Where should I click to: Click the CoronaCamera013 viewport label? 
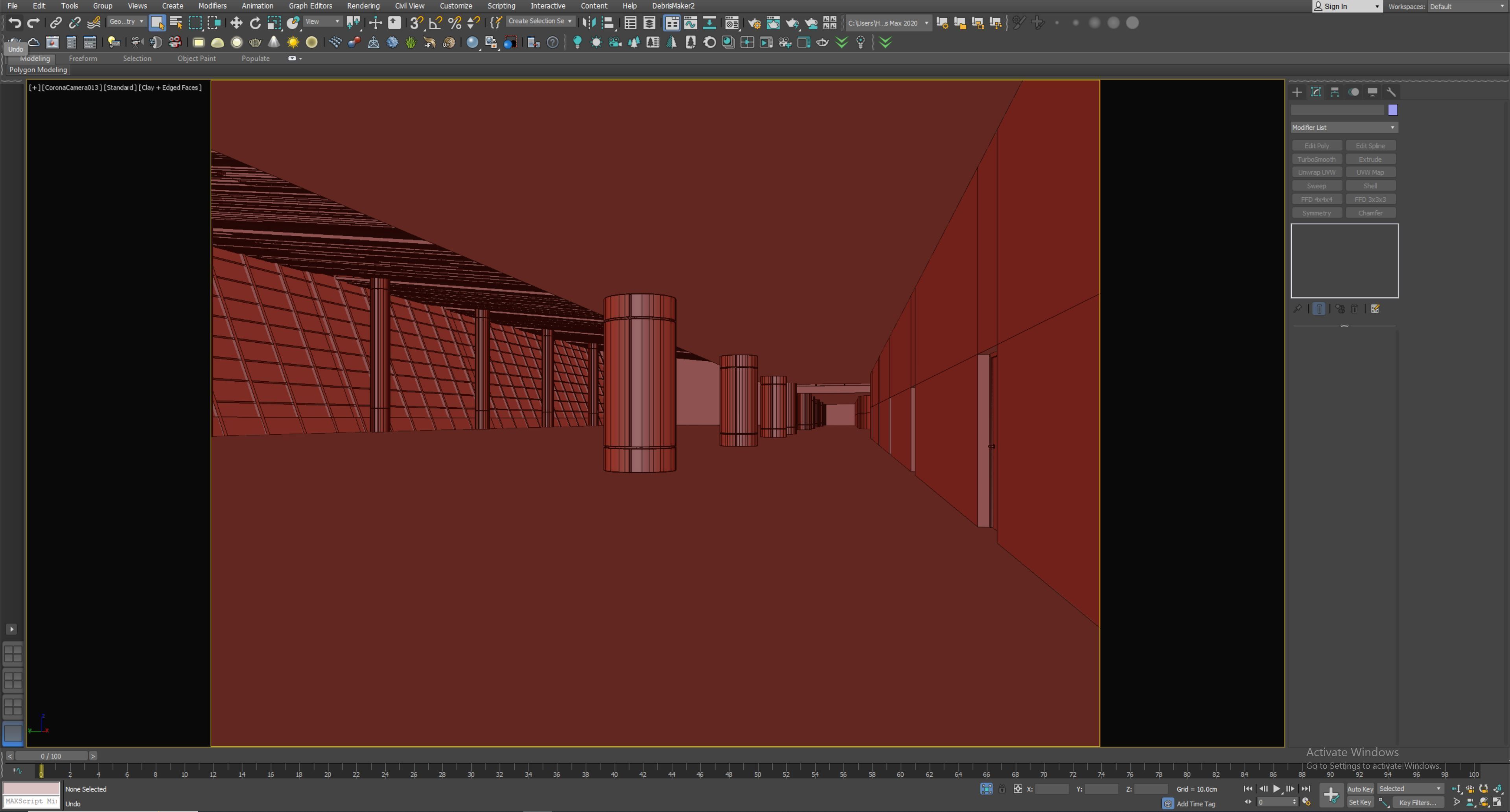(x=72, y=87)
